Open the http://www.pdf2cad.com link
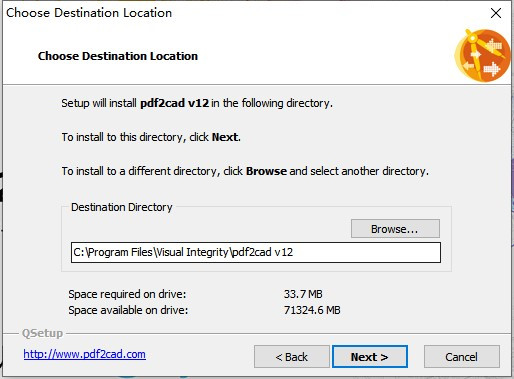The height and width of the screenshot is (379, 514). [84, 354]
